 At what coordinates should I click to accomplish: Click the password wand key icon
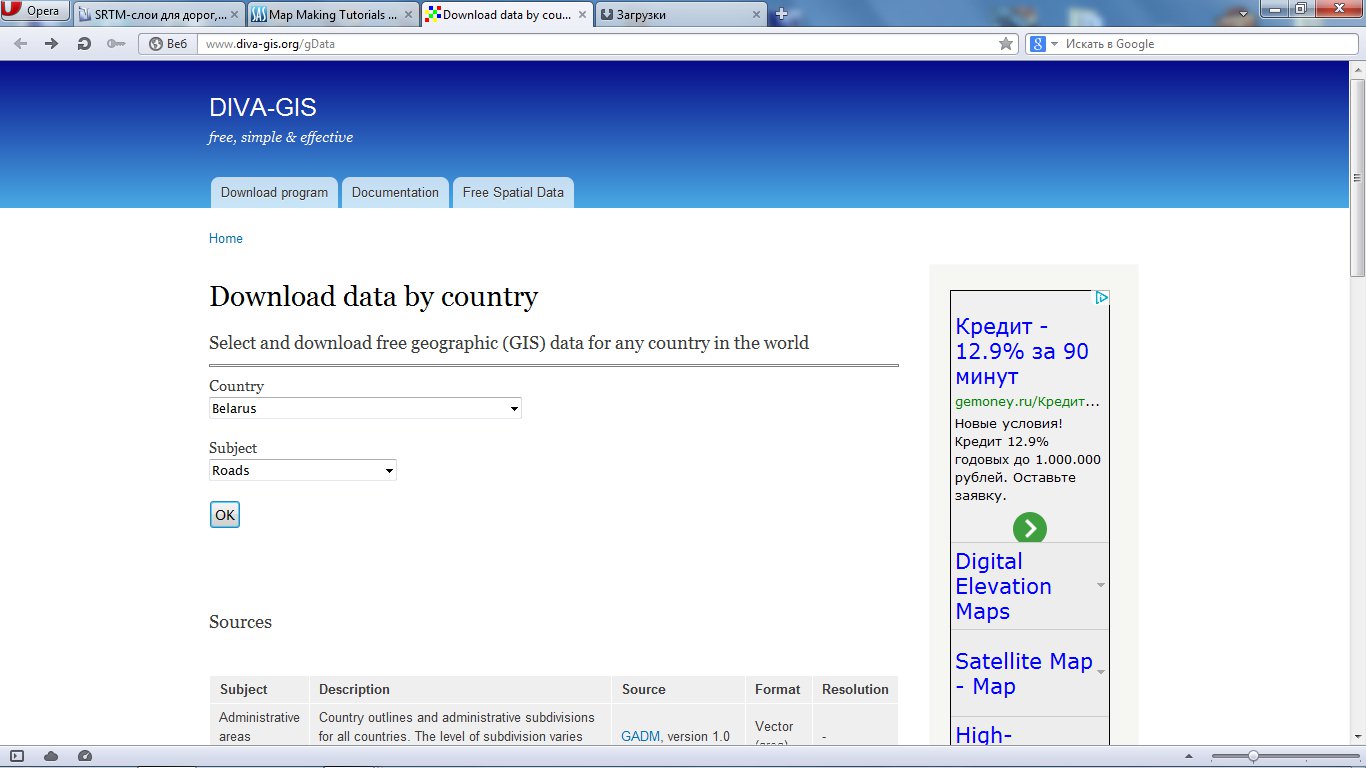coord(116,44)
